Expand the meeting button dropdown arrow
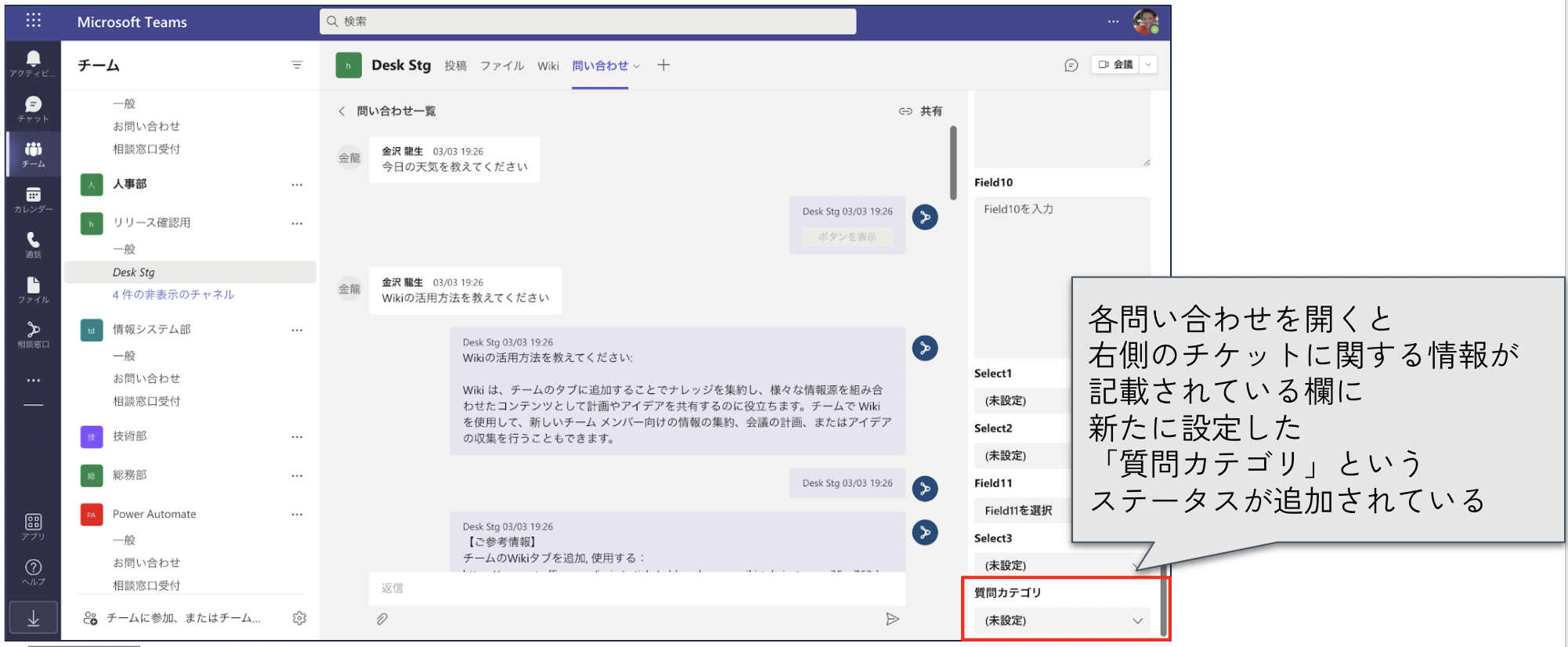 coord(1148,64)
